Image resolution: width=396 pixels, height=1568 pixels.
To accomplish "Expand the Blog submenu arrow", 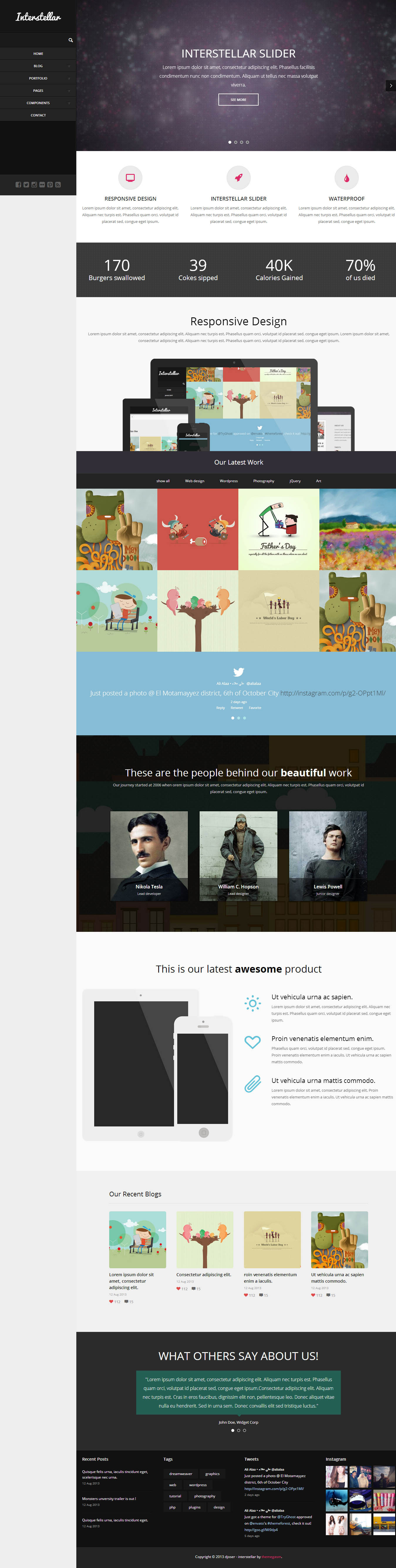I will tap(69, 66).
